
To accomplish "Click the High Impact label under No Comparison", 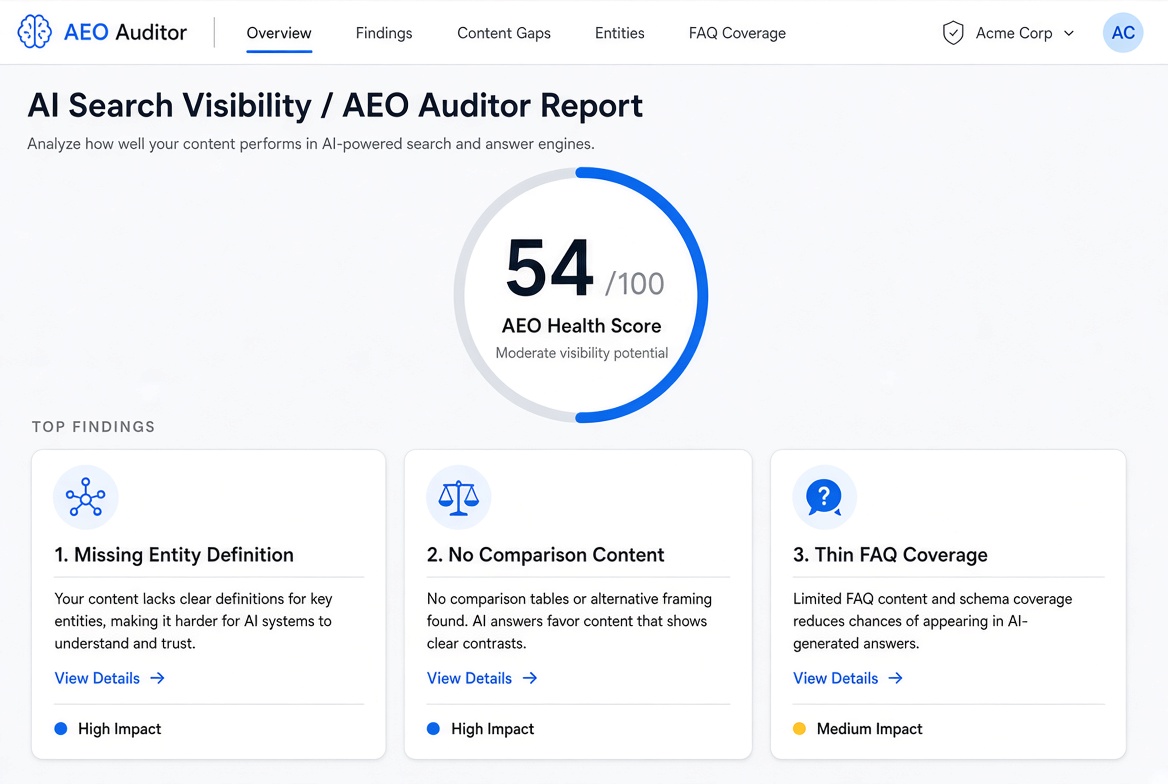I will click(492, 729).
